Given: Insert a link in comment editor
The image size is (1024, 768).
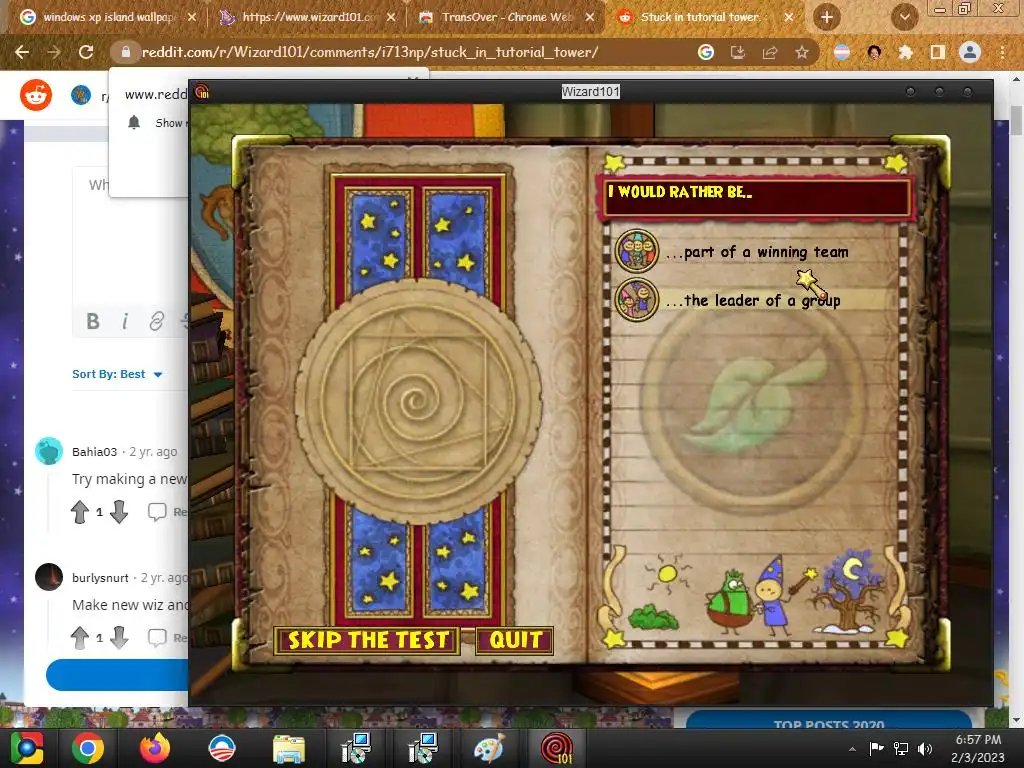Looking at the screenshot, I should coord(157,321).
